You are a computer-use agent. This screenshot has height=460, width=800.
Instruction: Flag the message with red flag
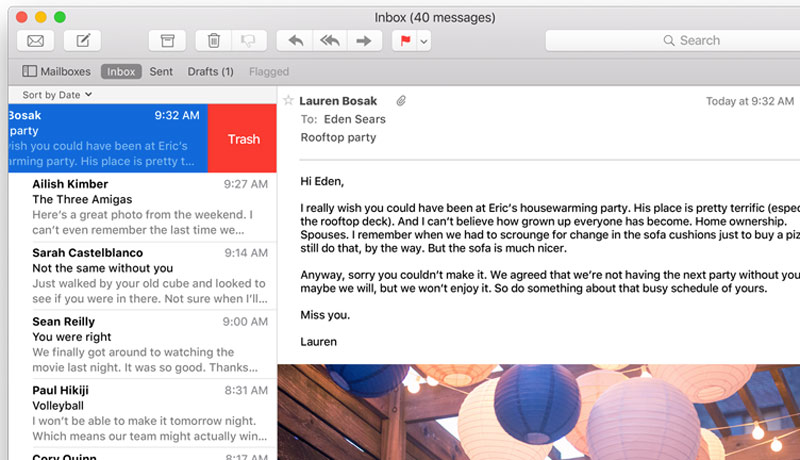[405, 41]
